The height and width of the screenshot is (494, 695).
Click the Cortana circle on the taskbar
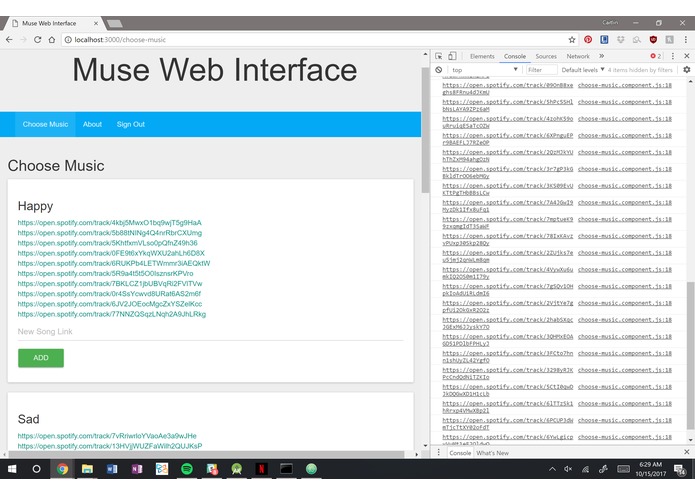(x=36, y=469)
